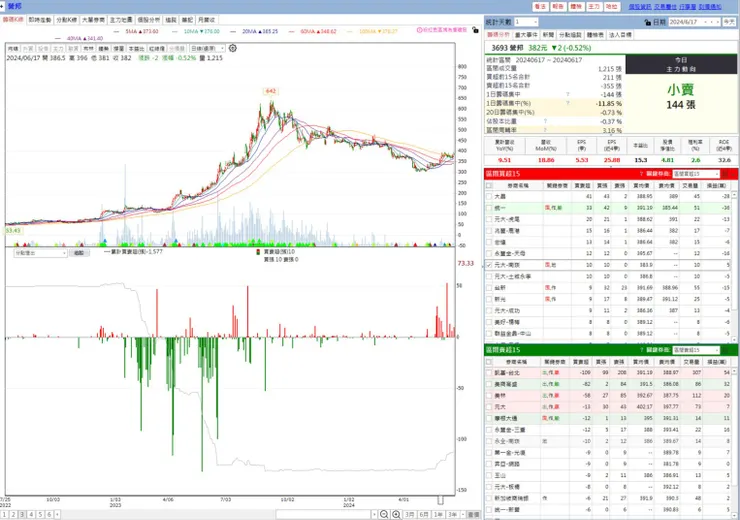Screen dimensions: 740x520
Task: Open the 行事曆 link at top right
Action: pyautogui.click(x=688, y=7)
